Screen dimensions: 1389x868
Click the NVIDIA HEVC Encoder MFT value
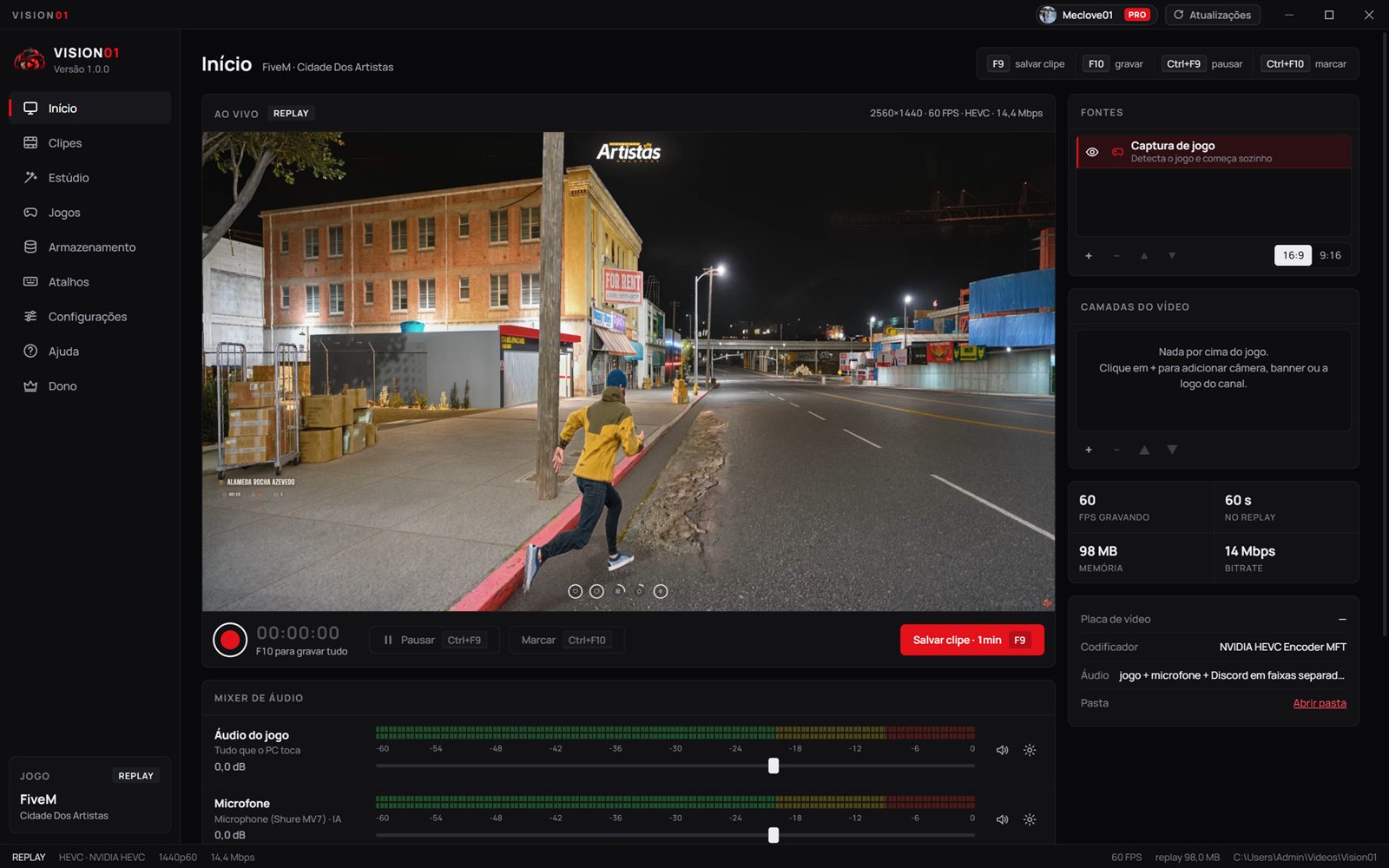(x=1283, y=648)
